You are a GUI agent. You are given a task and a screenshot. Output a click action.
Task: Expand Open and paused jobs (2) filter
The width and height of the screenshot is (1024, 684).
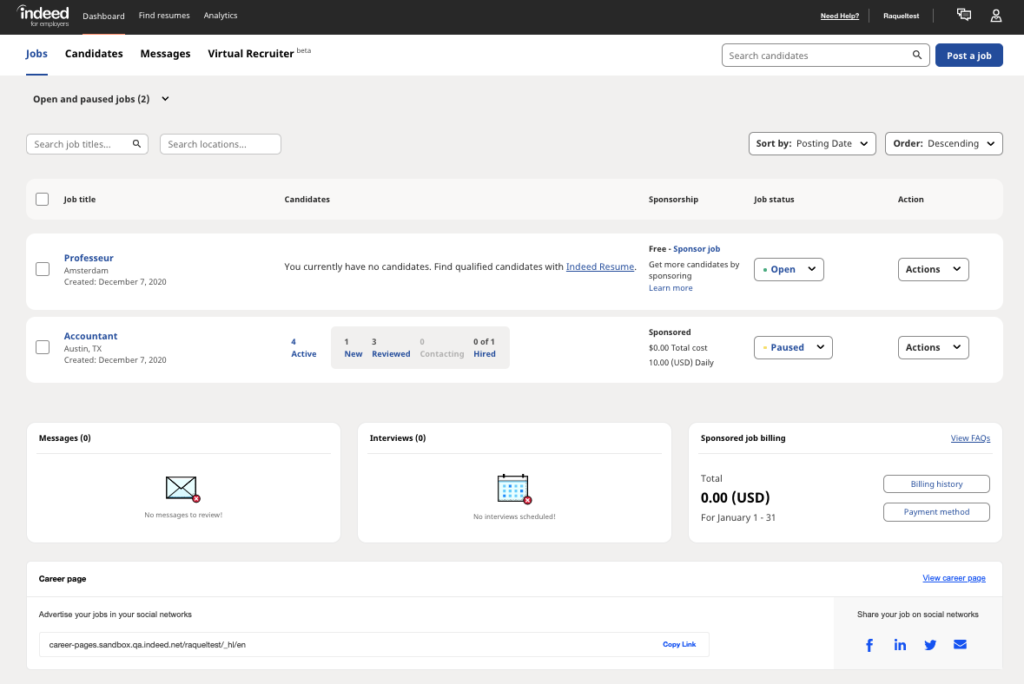point(101,99)
